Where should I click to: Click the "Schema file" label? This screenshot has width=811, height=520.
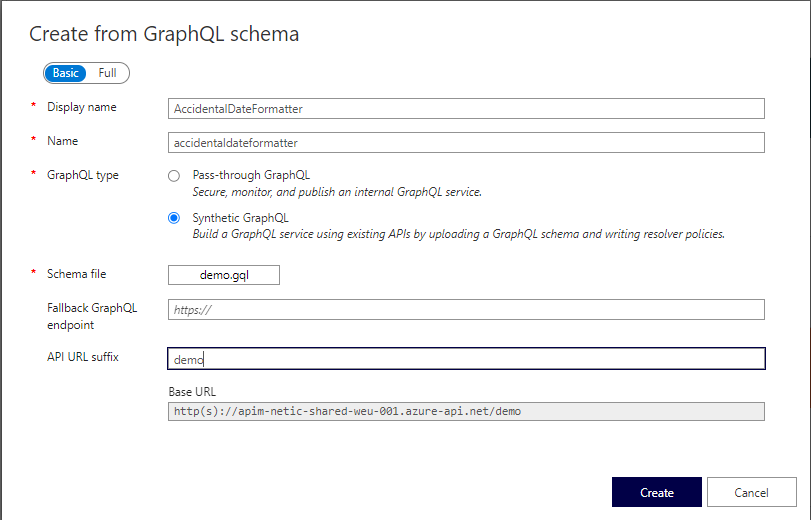(x=76, y=274)
